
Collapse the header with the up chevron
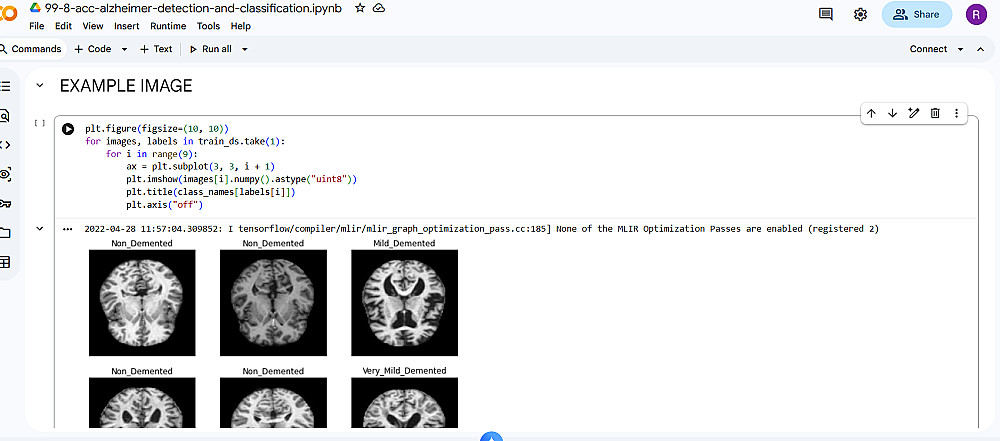click(x=981, y=49)
